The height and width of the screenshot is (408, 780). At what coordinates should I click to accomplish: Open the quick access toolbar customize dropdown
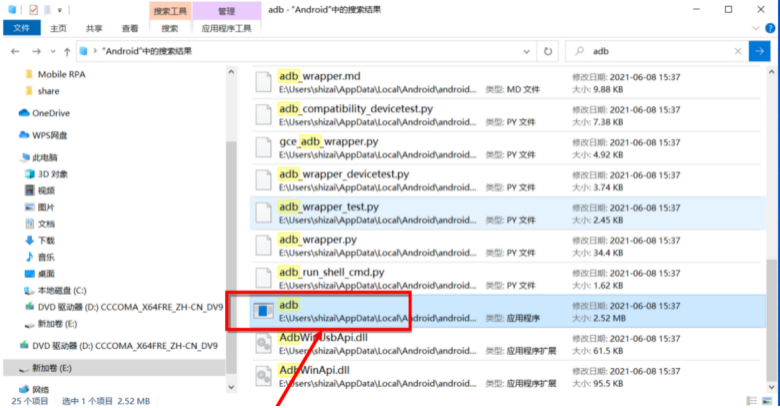[59, 10]
